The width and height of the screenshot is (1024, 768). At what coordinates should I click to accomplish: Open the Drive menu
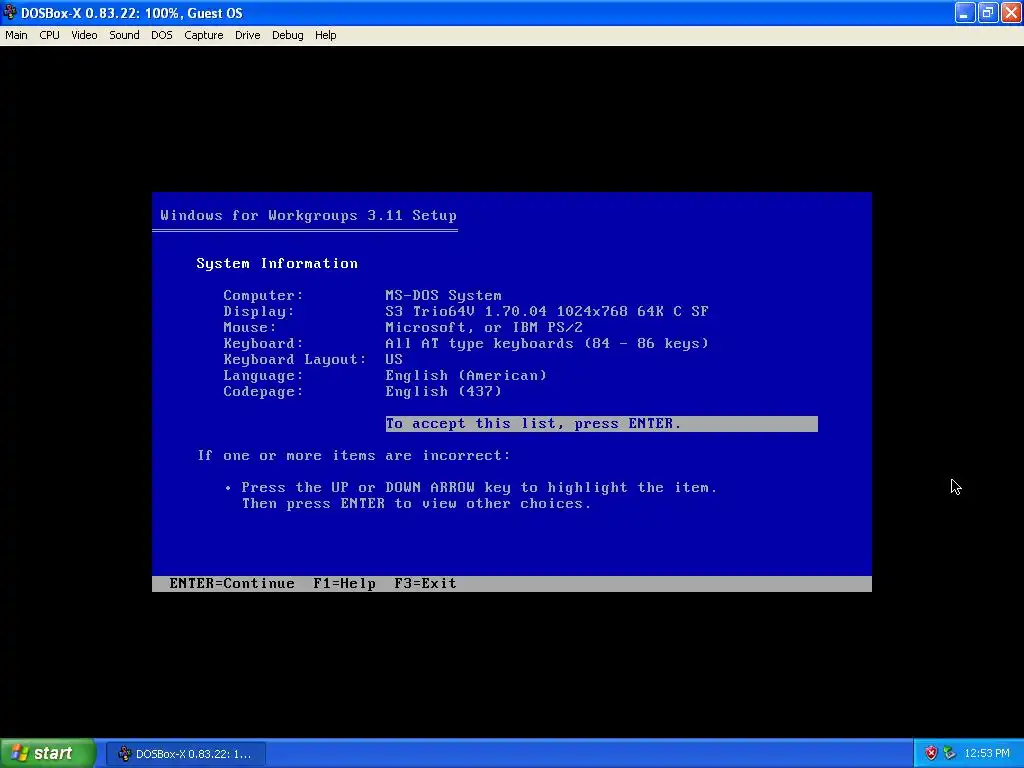click(248, 35)
